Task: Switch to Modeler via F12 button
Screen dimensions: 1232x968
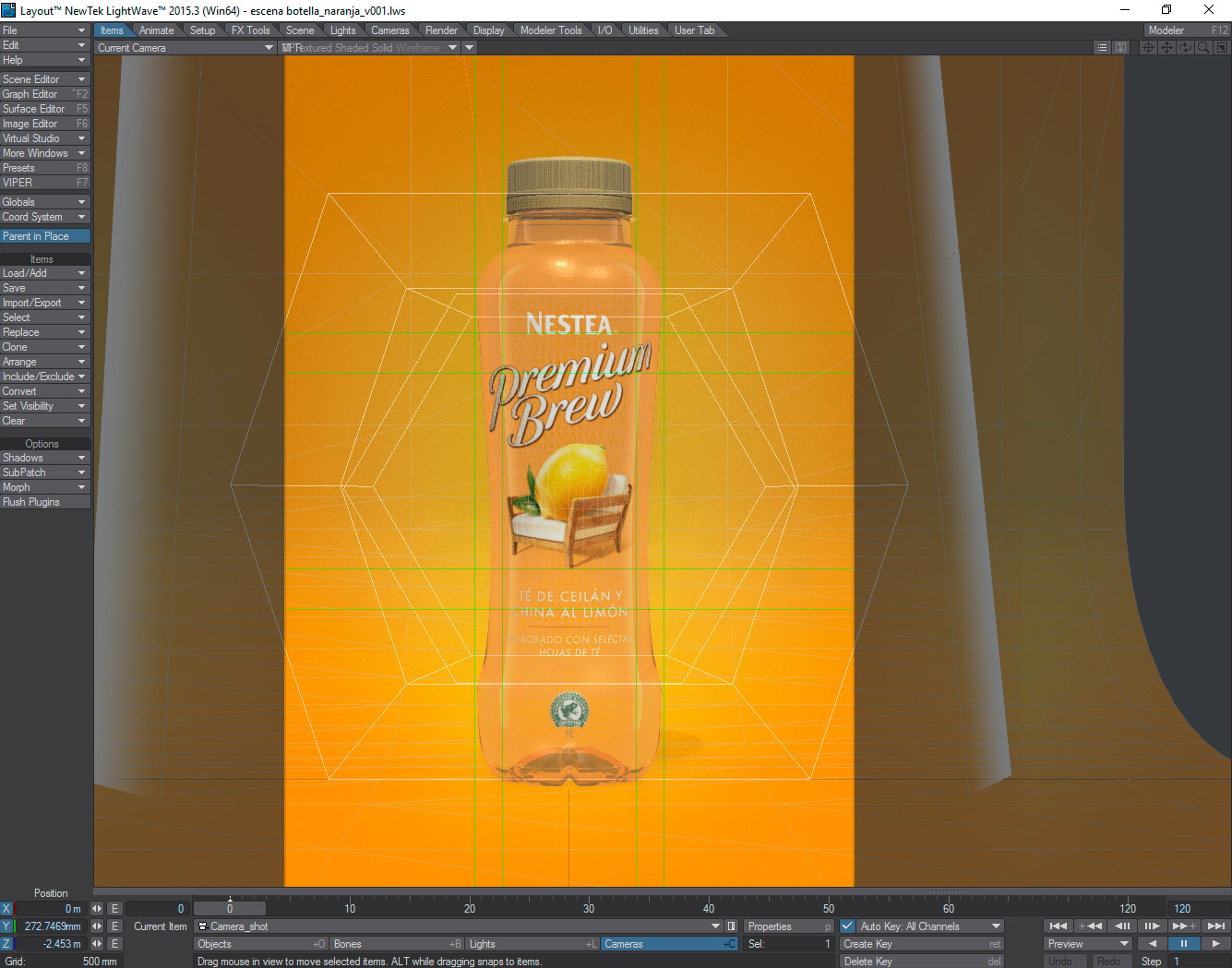Action: tap(1187, 30)
